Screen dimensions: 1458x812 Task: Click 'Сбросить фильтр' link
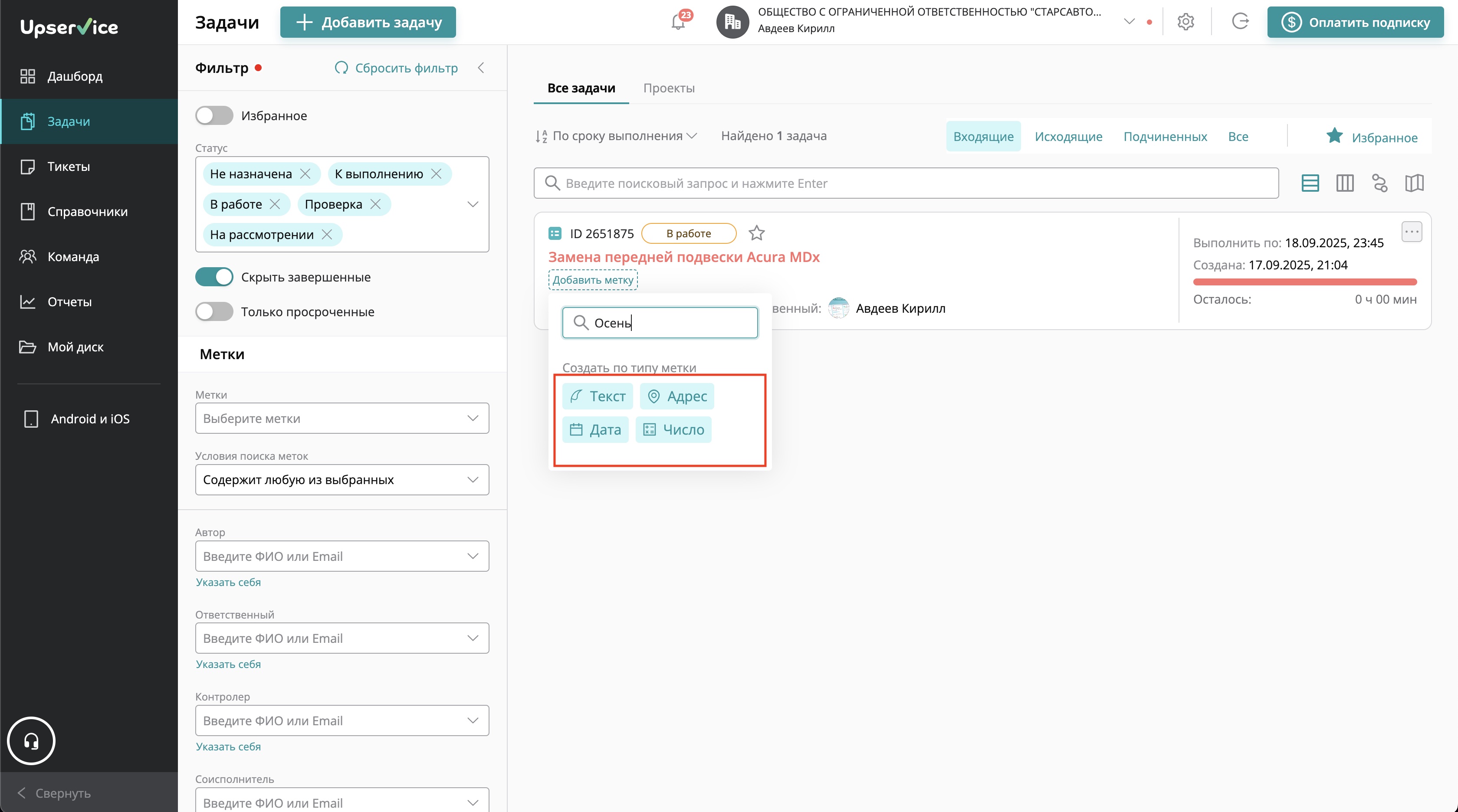pos(396,68)
